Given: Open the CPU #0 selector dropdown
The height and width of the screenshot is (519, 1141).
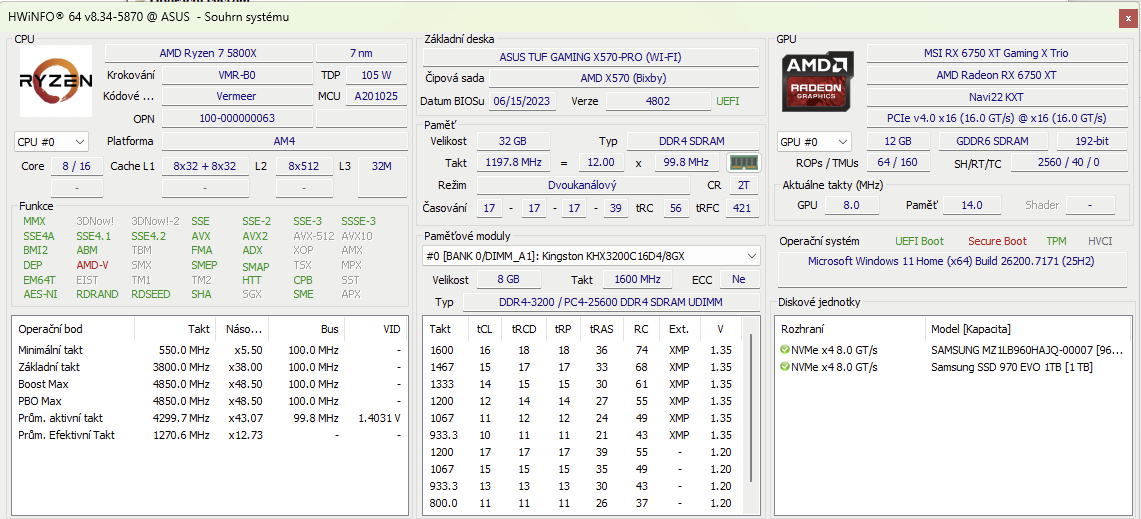Looking at the screenshot, I should point(51,142).
